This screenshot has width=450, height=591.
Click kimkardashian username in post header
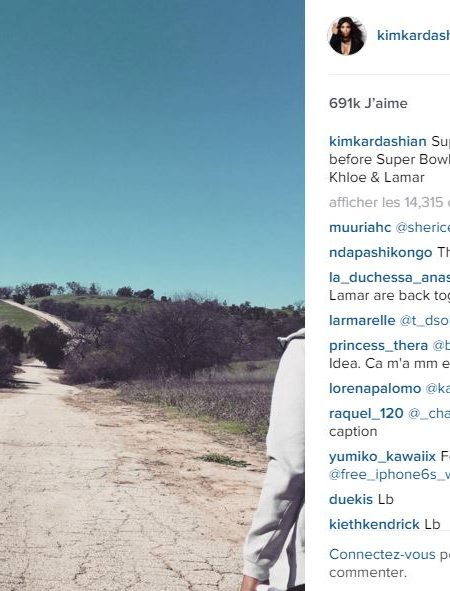[x=413, y=35]
